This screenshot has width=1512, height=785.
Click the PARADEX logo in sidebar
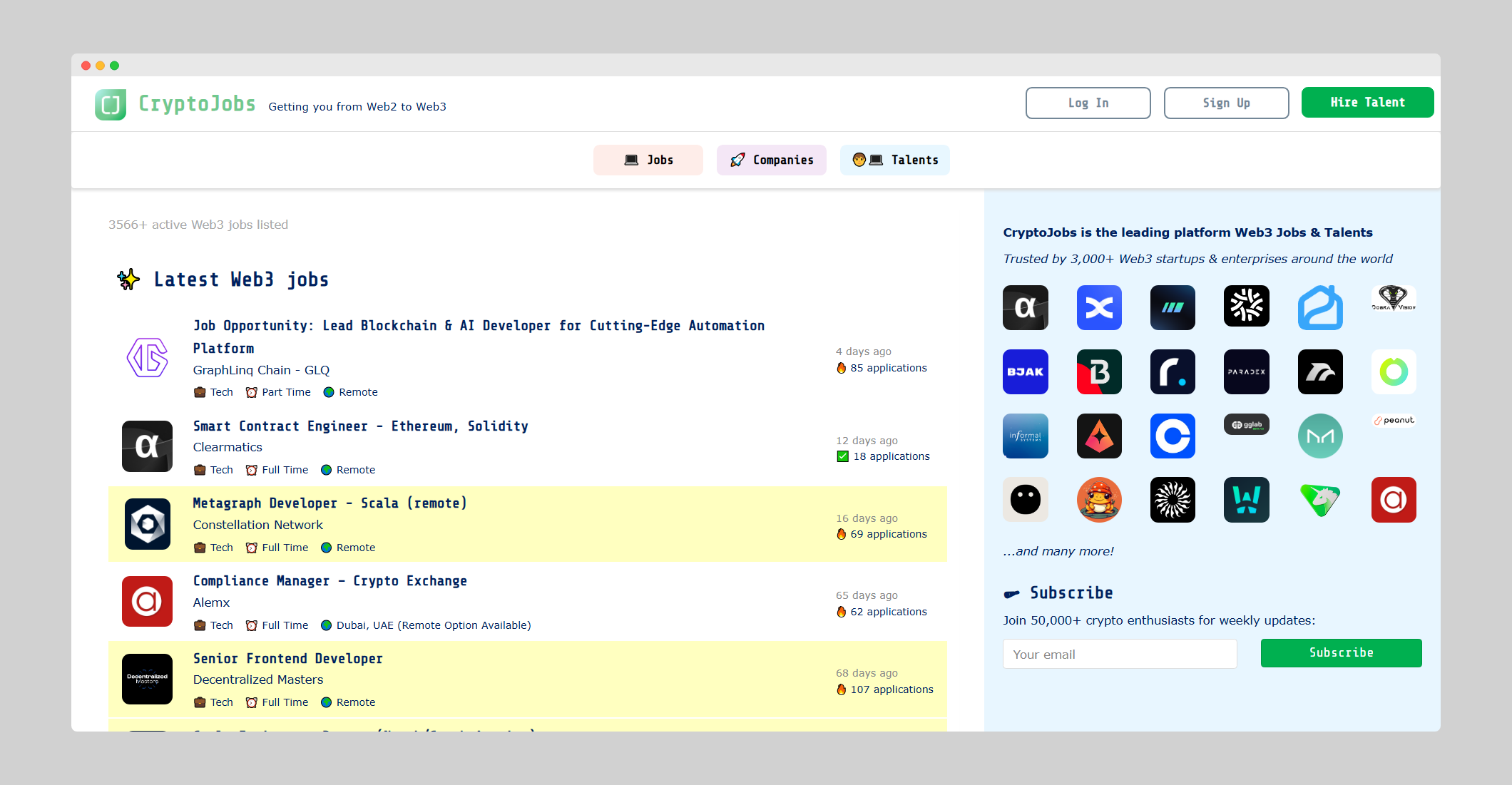click(x=1247, y=371)
